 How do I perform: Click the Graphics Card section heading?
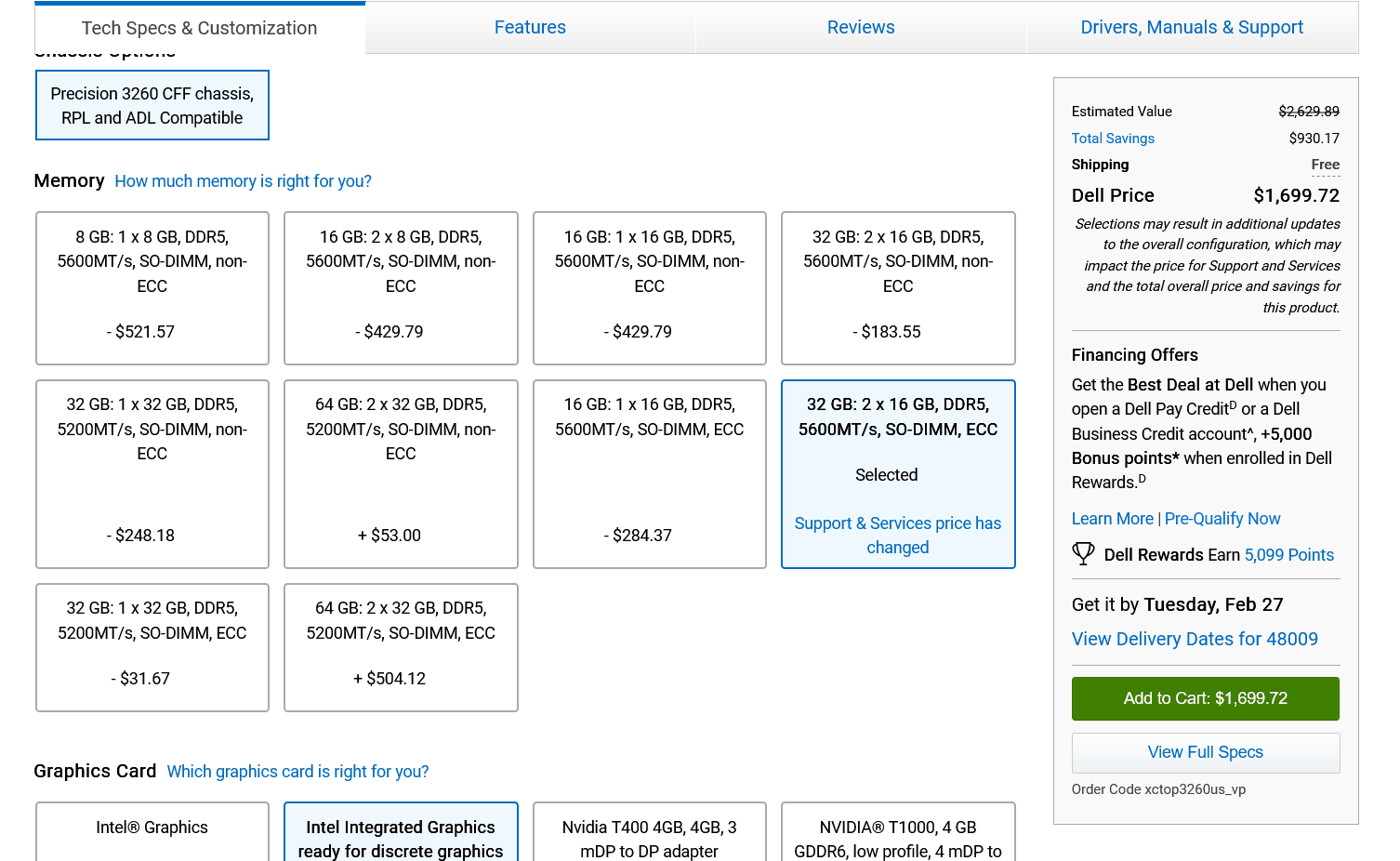(95, 771)
